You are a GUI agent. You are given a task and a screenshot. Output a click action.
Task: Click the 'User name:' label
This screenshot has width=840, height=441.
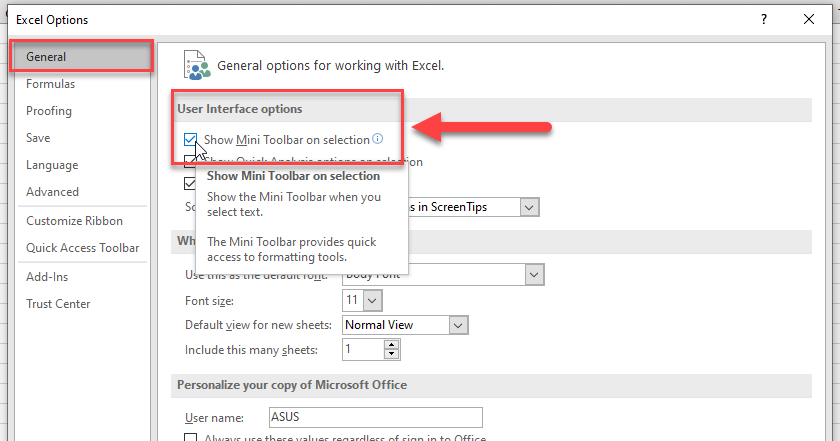214,417
